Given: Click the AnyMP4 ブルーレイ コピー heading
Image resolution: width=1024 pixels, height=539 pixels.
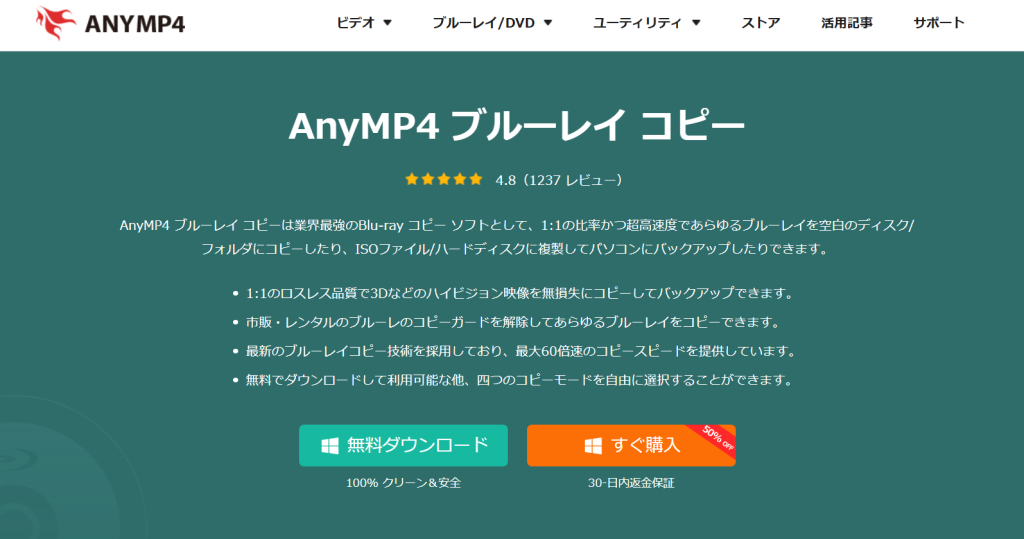Looking at the screenshot, I should click(517, 126).
